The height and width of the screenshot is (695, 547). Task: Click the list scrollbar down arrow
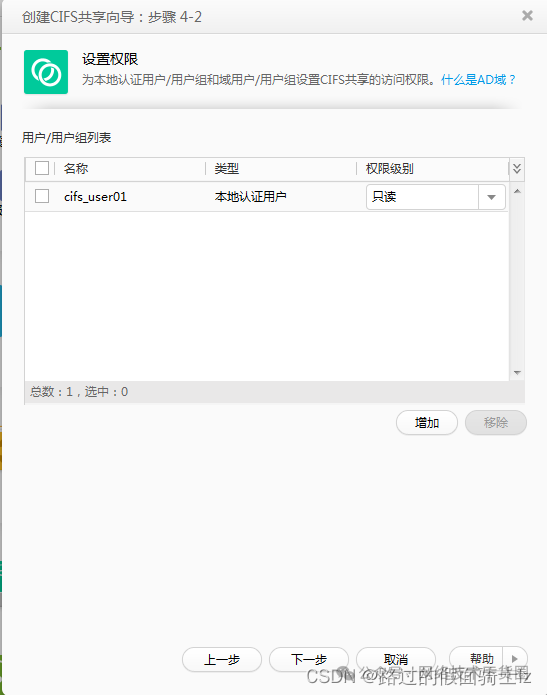click(517, 373)
